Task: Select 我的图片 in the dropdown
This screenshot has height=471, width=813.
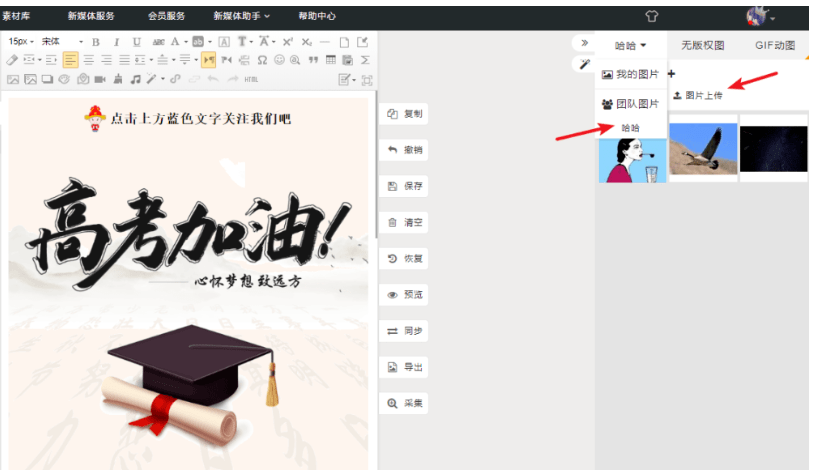Action: 630,75
